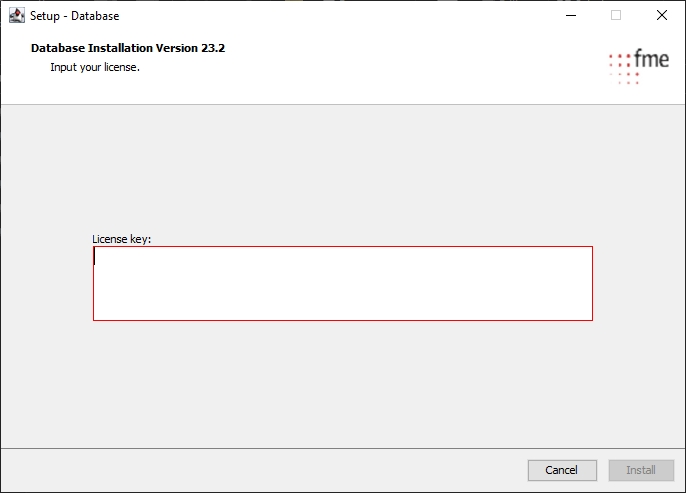This screenshot has height=493, width=686.
Task: Click gray area above the License key label
Action: pos(342,170)
